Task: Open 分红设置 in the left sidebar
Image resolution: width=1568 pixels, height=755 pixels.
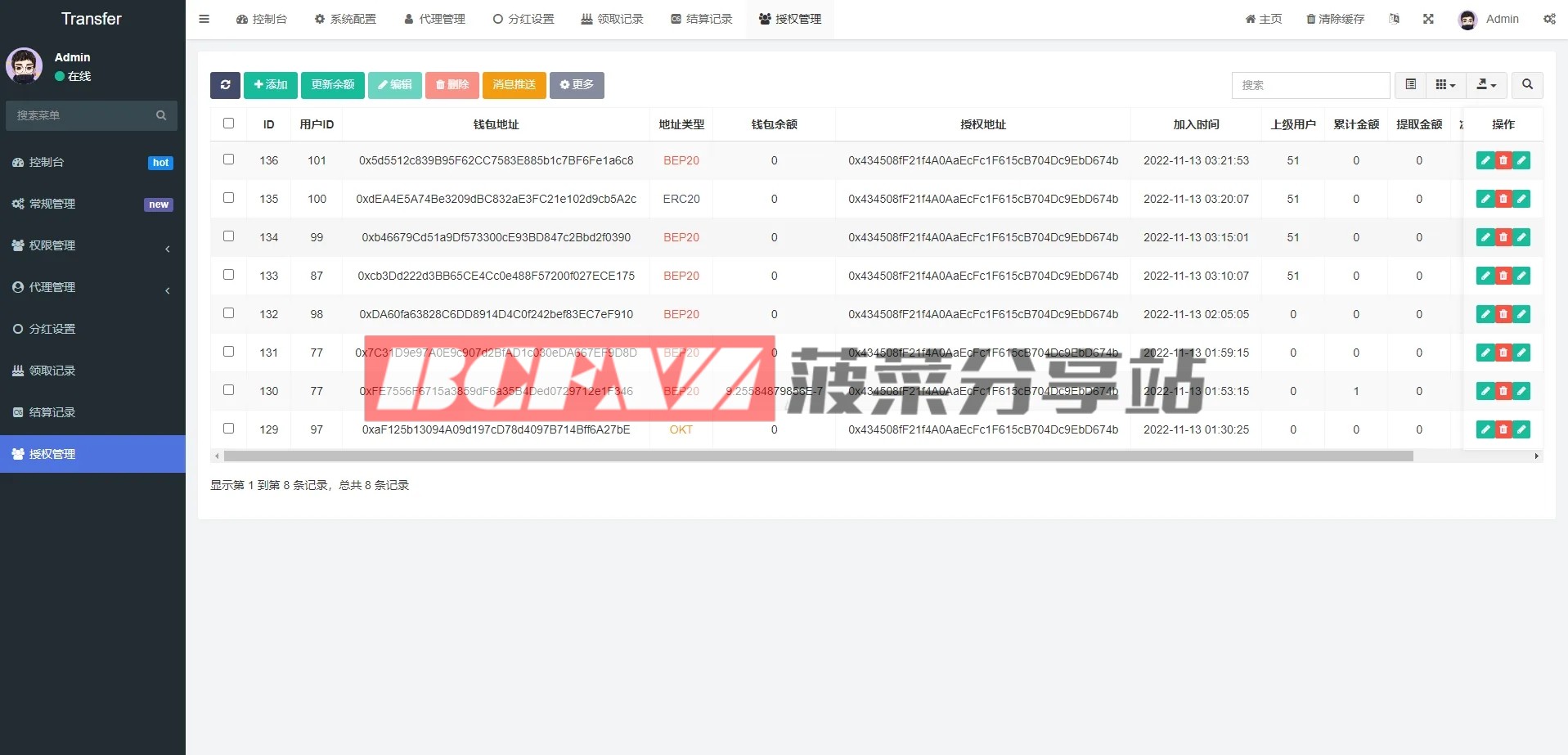Action: click(92, 329)
